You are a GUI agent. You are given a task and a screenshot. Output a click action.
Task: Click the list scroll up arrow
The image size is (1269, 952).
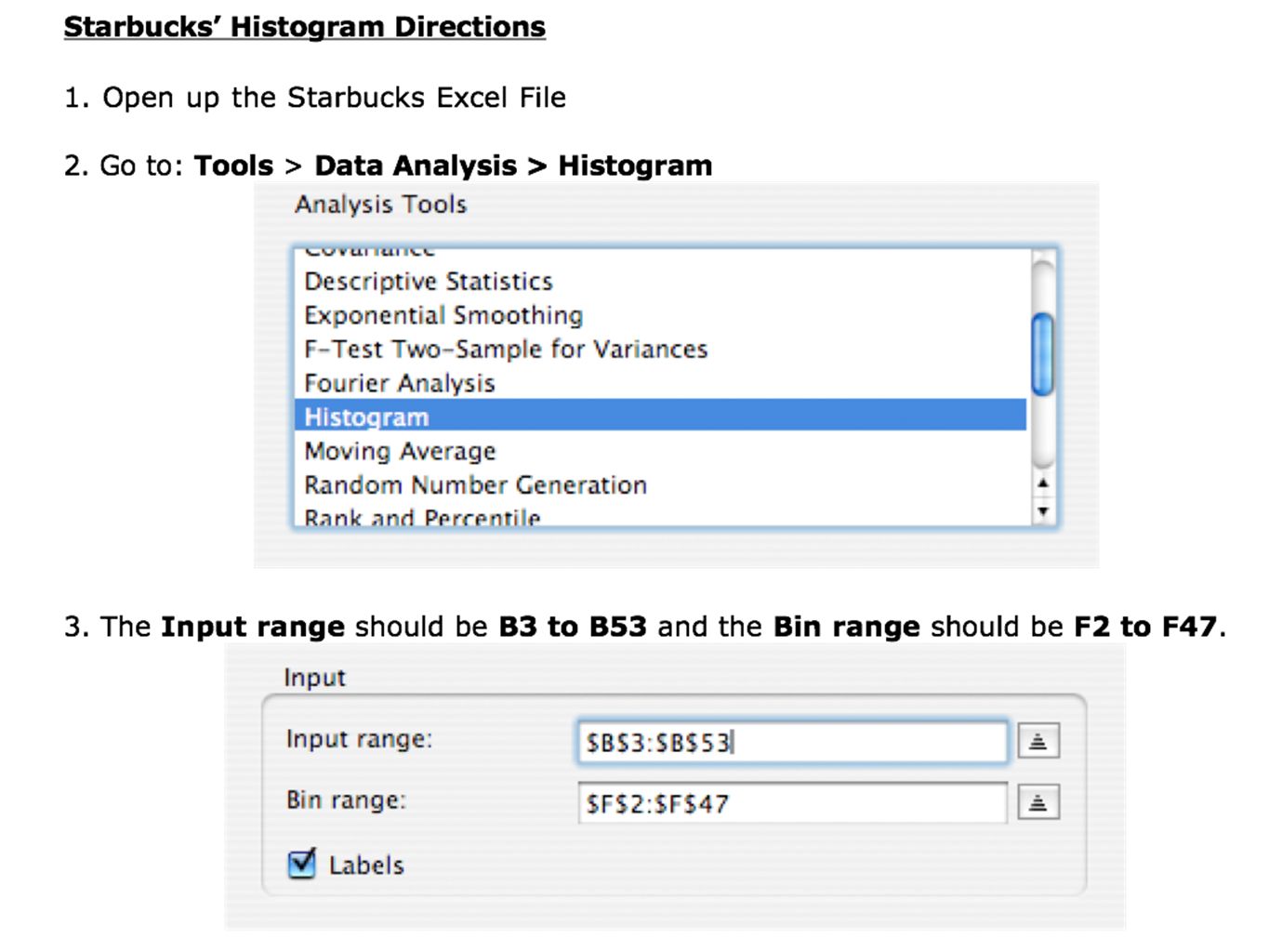pyautogui.click(x=1043, y=483)
